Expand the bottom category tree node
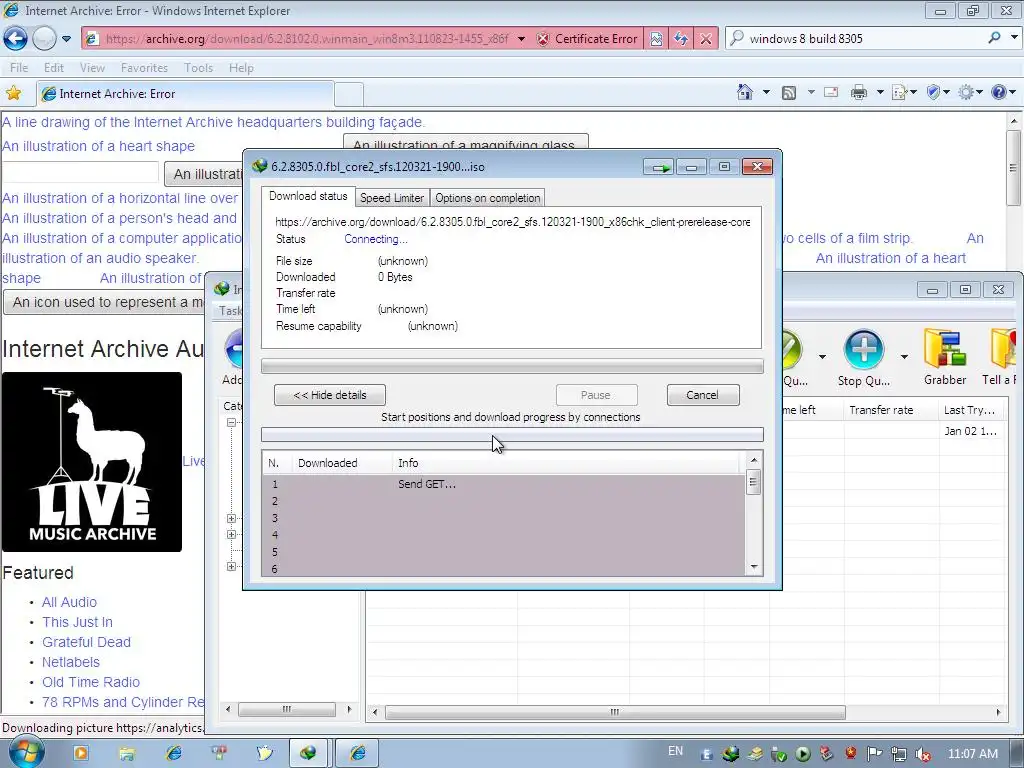The width and height of the screenshot is (1024, 768). (231, 566)
